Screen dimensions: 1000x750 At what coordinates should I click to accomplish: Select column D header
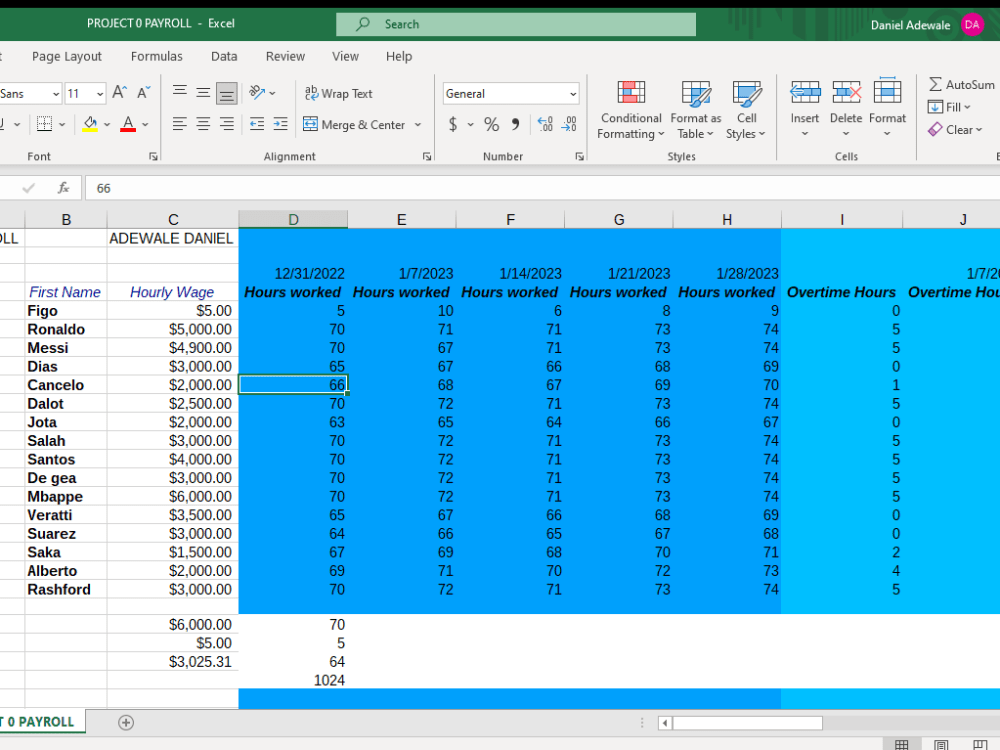(x=293, y=219)
